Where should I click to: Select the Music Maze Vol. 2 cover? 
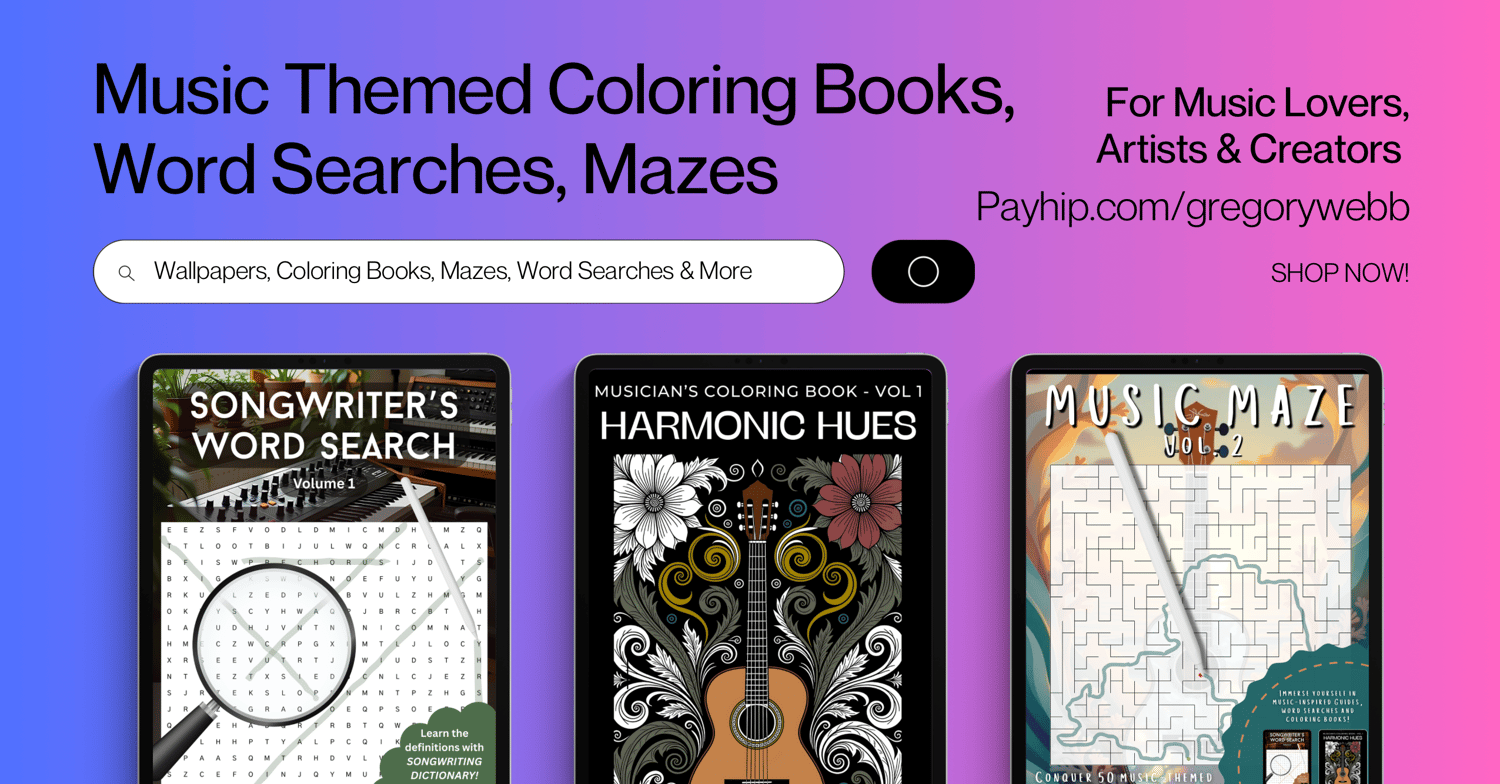(1196, 577)
